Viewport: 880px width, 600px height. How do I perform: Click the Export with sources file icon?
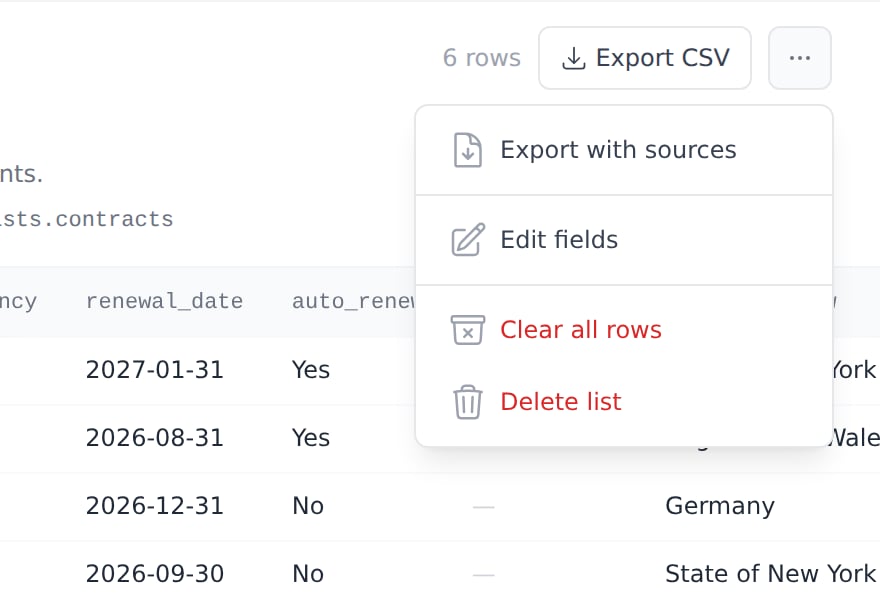(468, 150)
